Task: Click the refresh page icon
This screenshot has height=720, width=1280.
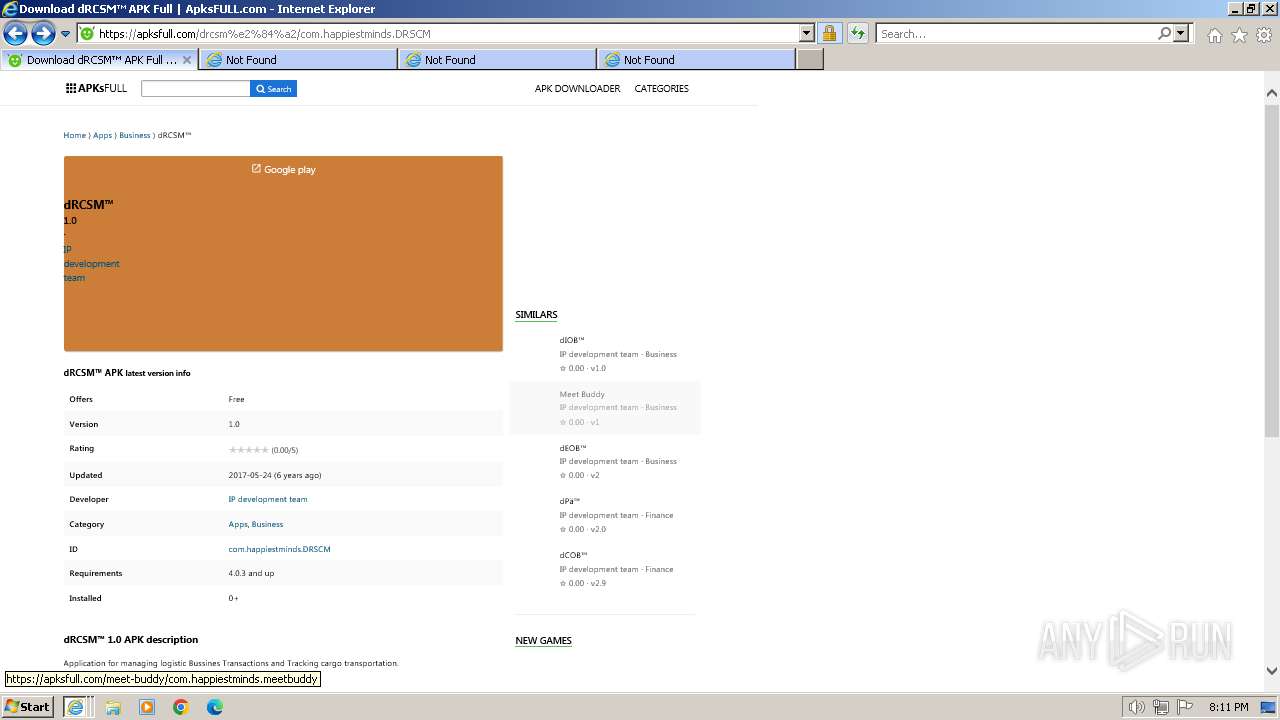Action: click(857, 33)
